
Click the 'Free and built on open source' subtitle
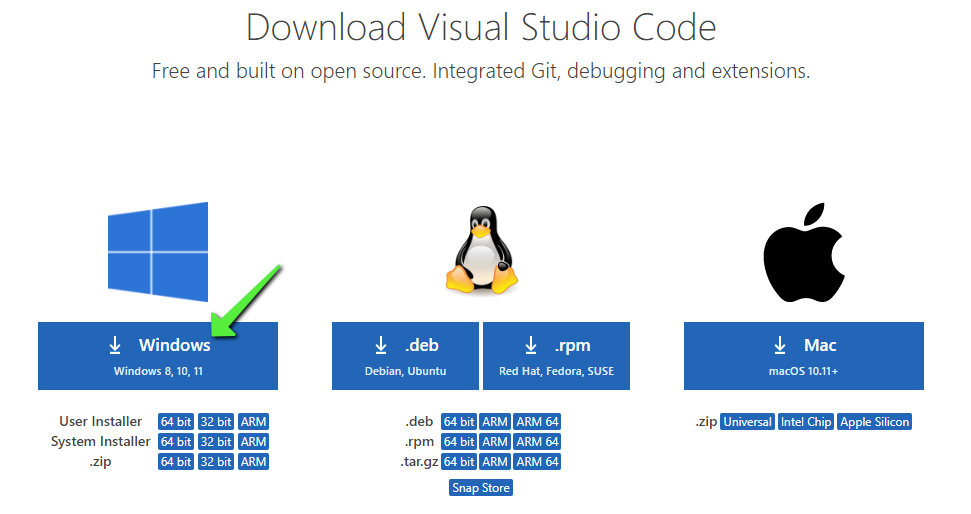(x=481, y=71)
